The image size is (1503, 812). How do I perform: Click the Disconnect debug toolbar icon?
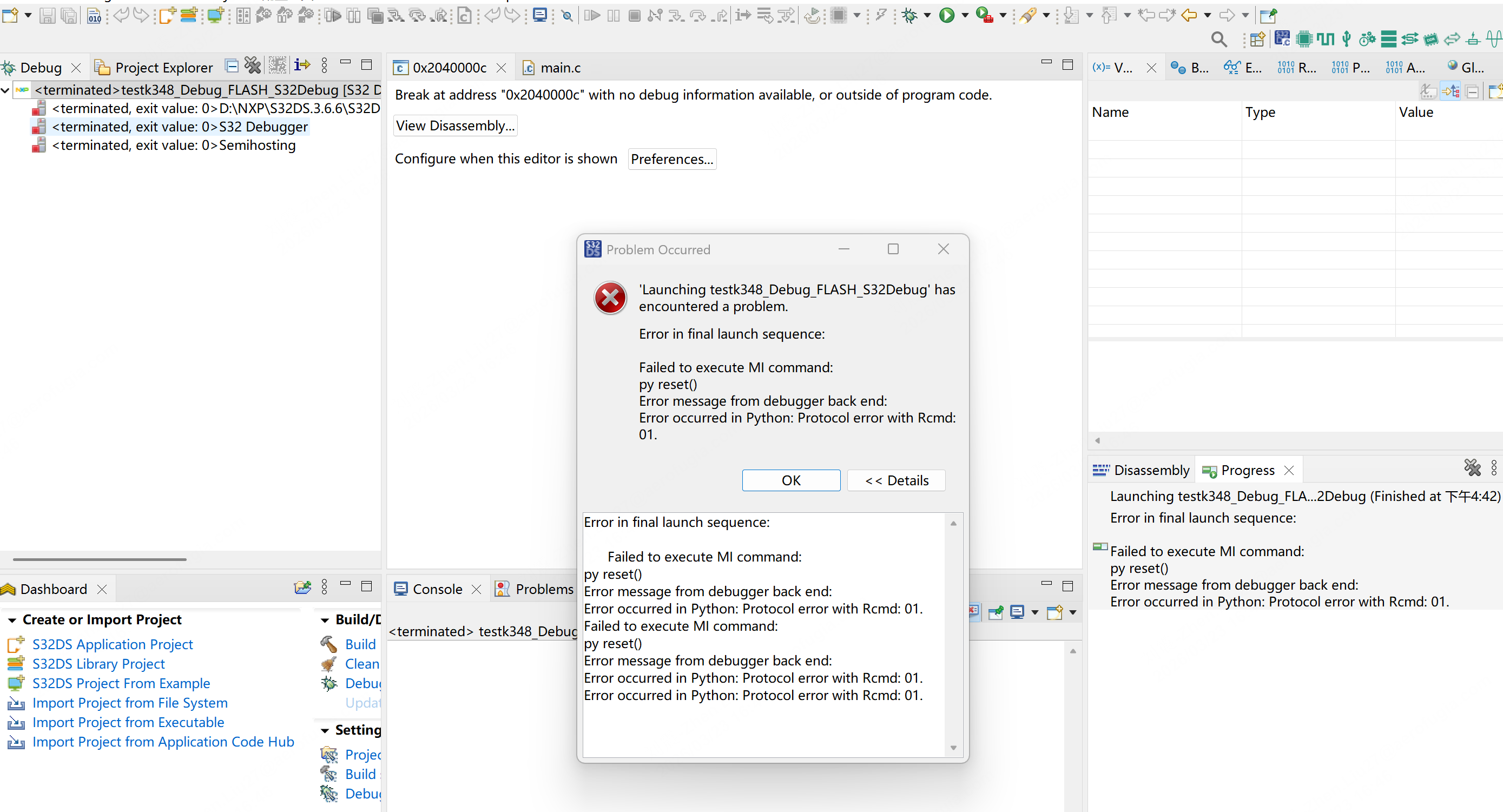[655, 16]
